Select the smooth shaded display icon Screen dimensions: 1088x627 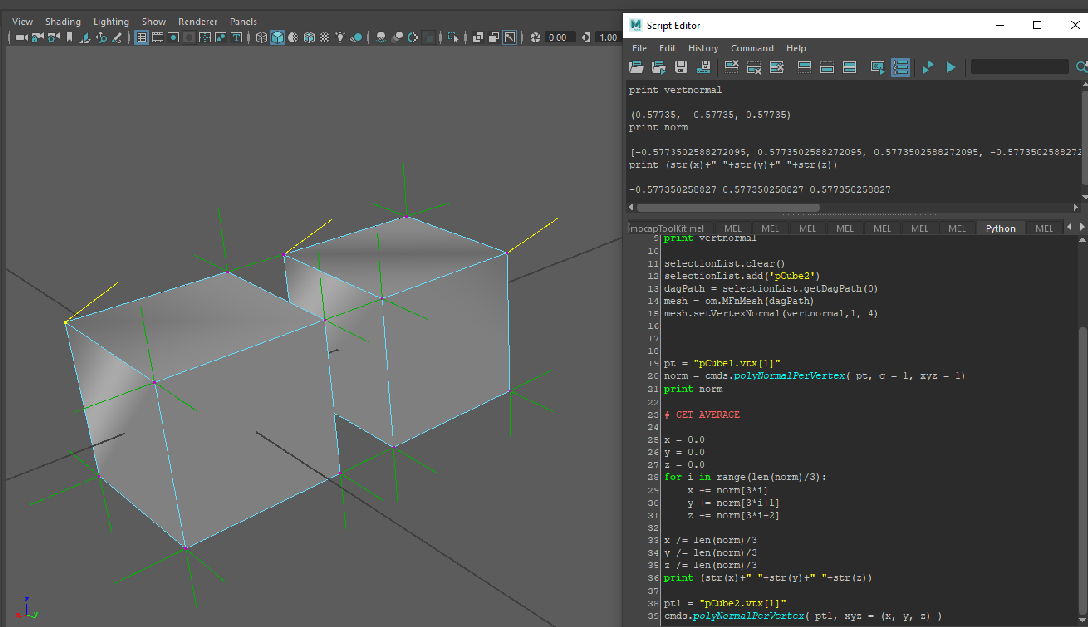point(277,38)
